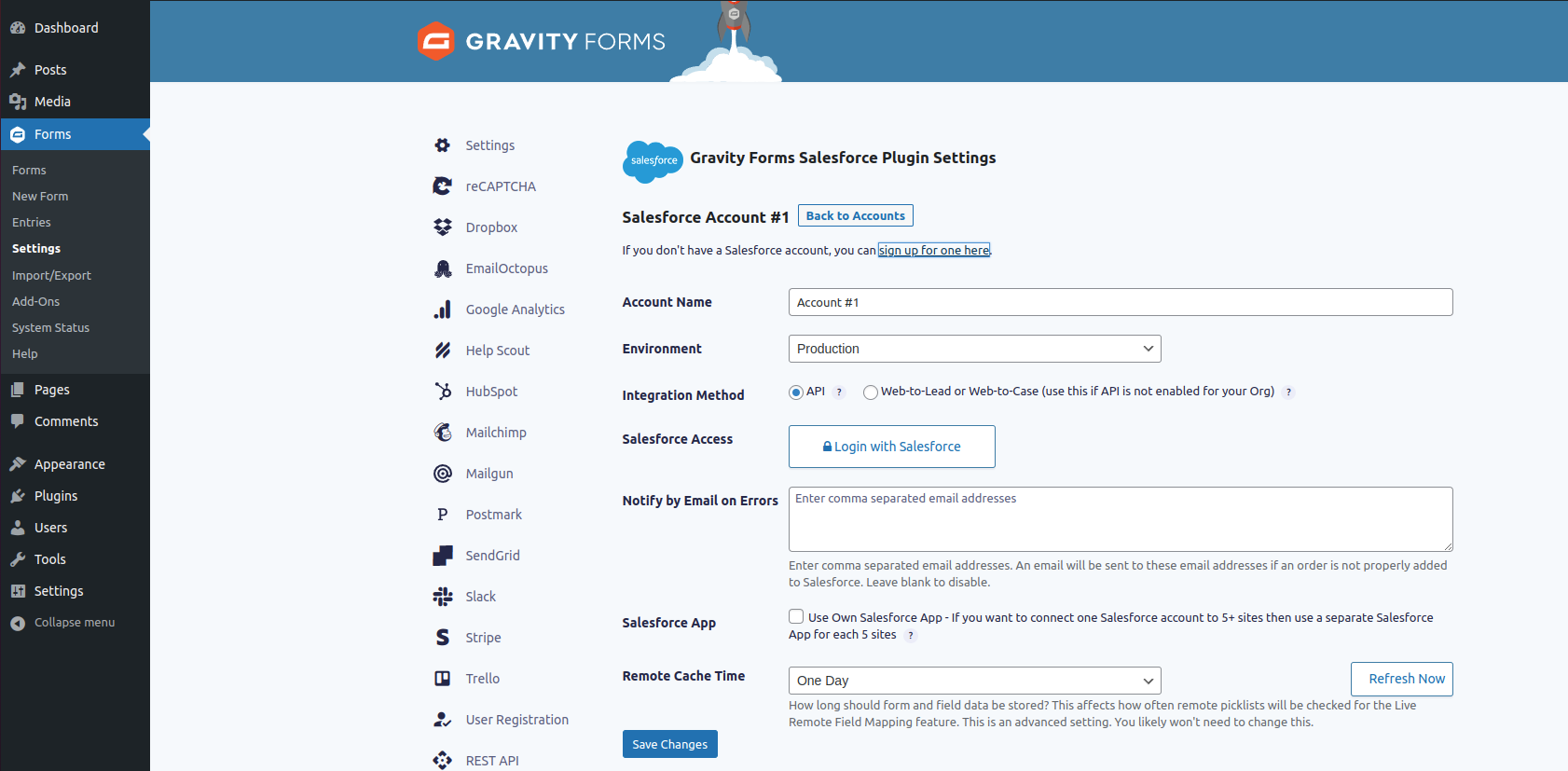Viewport: 1568px width, 771px height.
Task: Open the Import/Export submenu item
Action: (51, 276)
